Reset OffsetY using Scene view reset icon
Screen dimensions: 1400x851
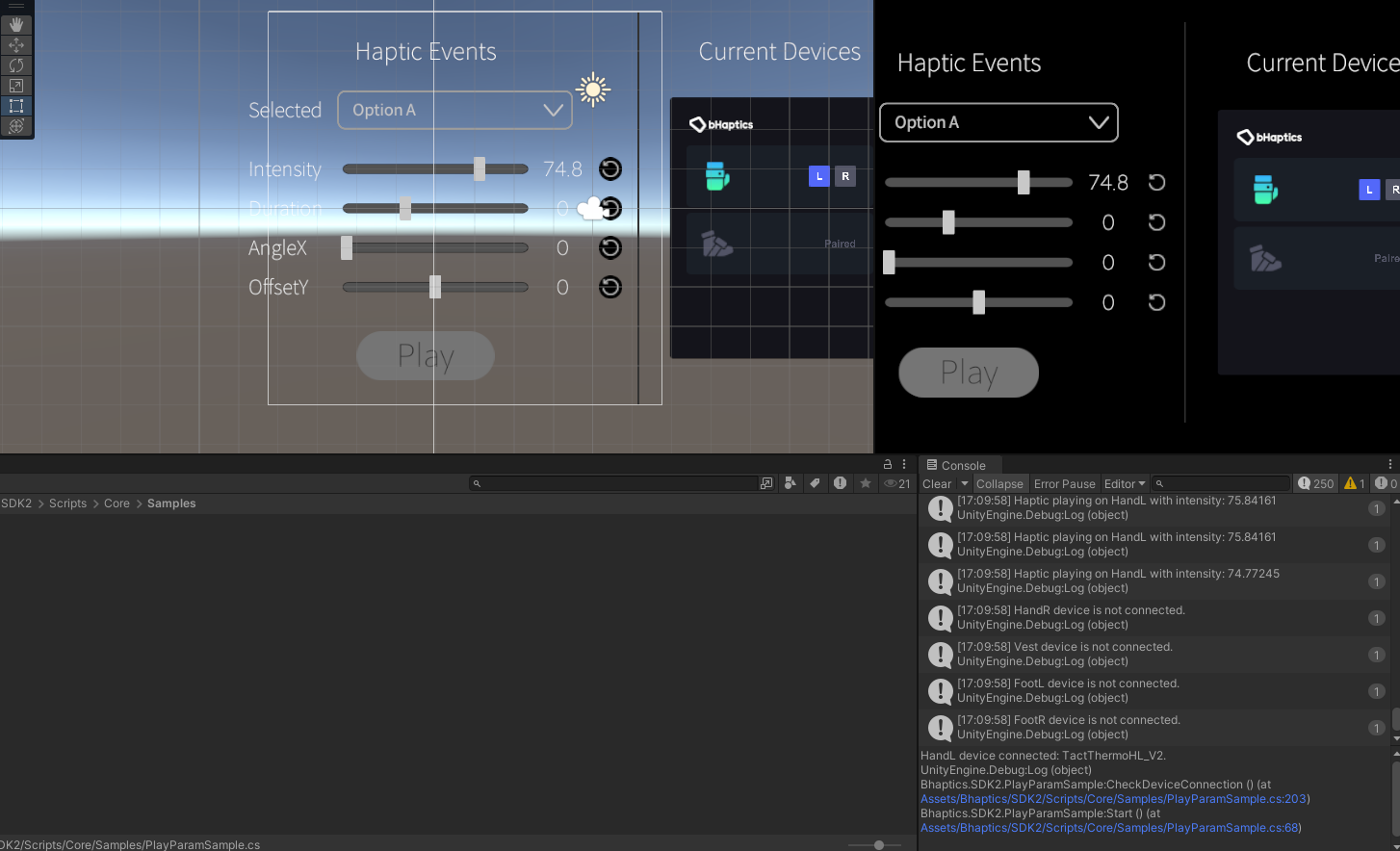pyautogui.click(x=610, y=288)
